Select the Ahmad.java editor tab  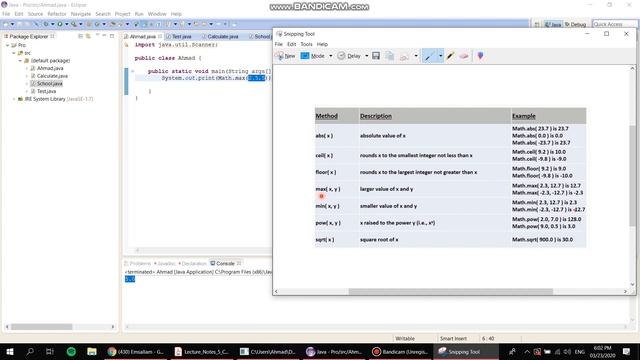click(143, 36)
